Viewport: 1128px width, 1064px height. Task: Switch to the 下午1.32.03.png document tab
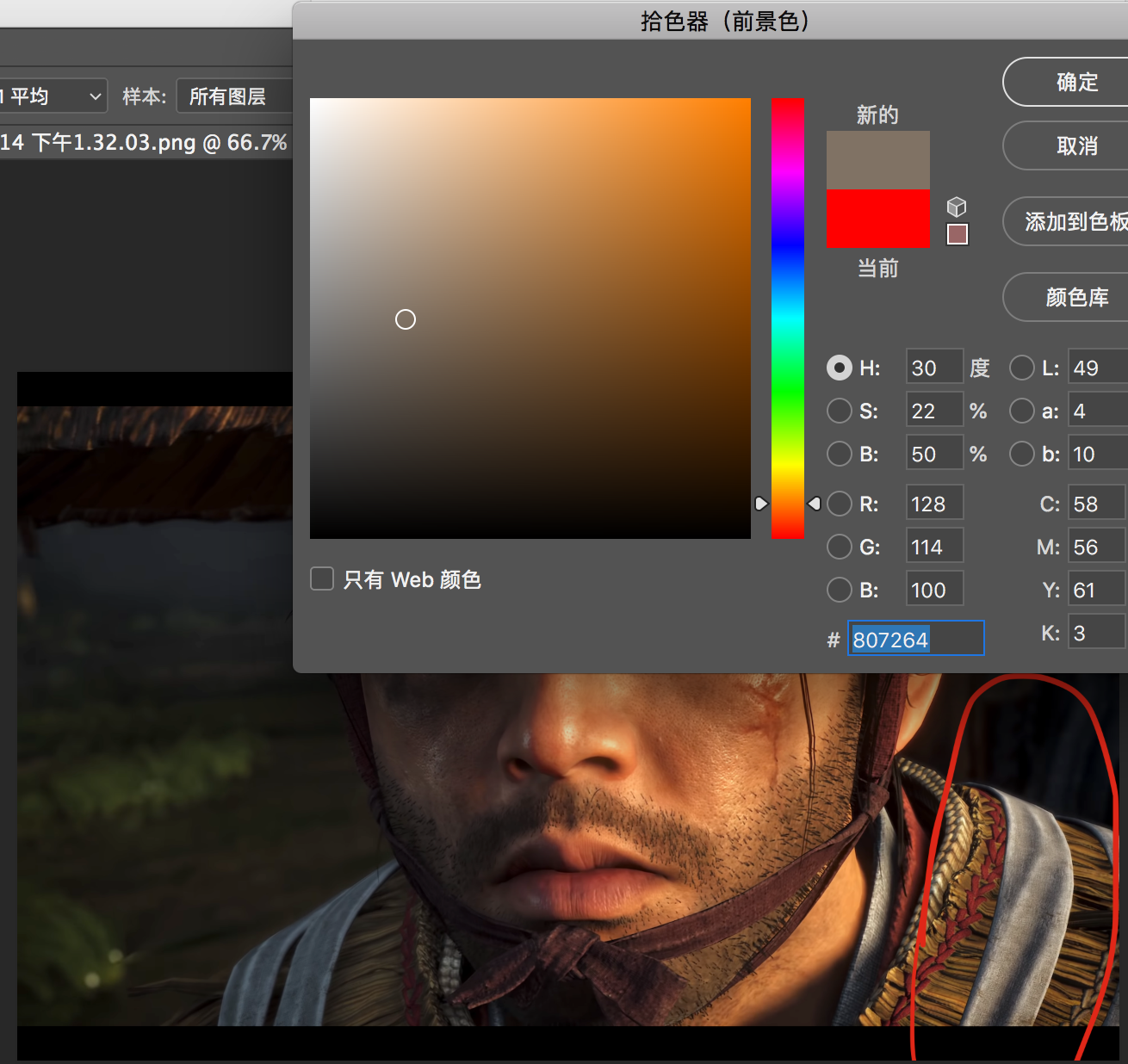tap(144, 142)
